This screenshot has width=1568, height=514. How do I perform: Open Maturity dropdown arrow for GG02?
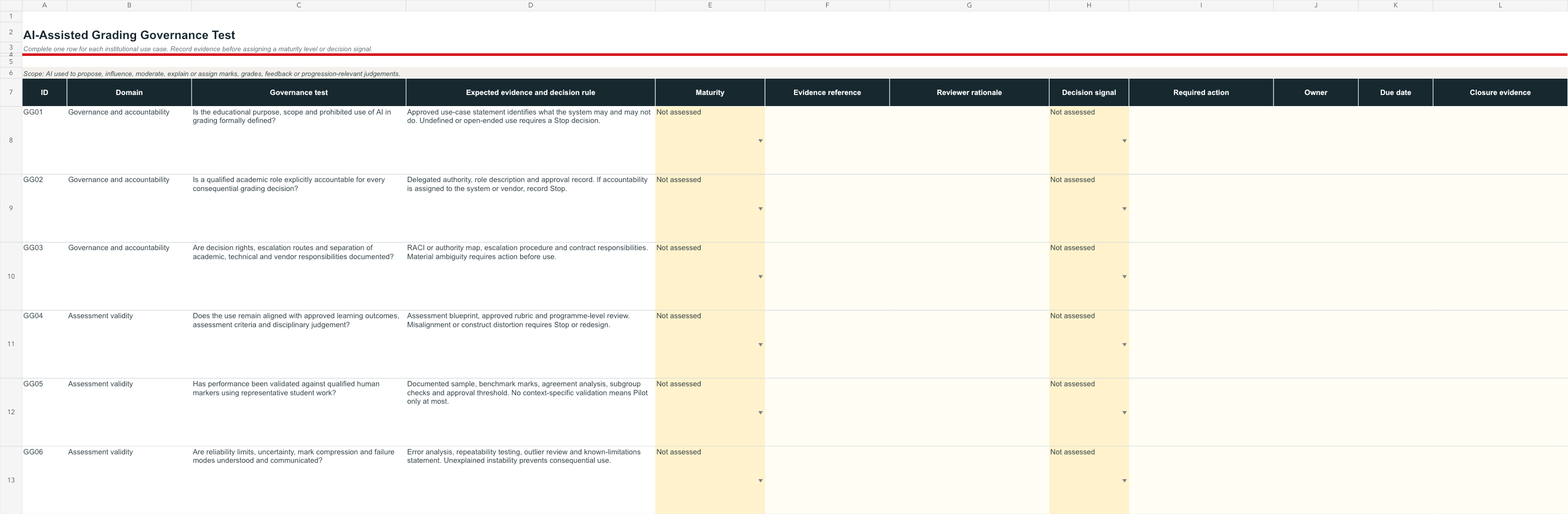pyautogui.click(x=760, y=209)
